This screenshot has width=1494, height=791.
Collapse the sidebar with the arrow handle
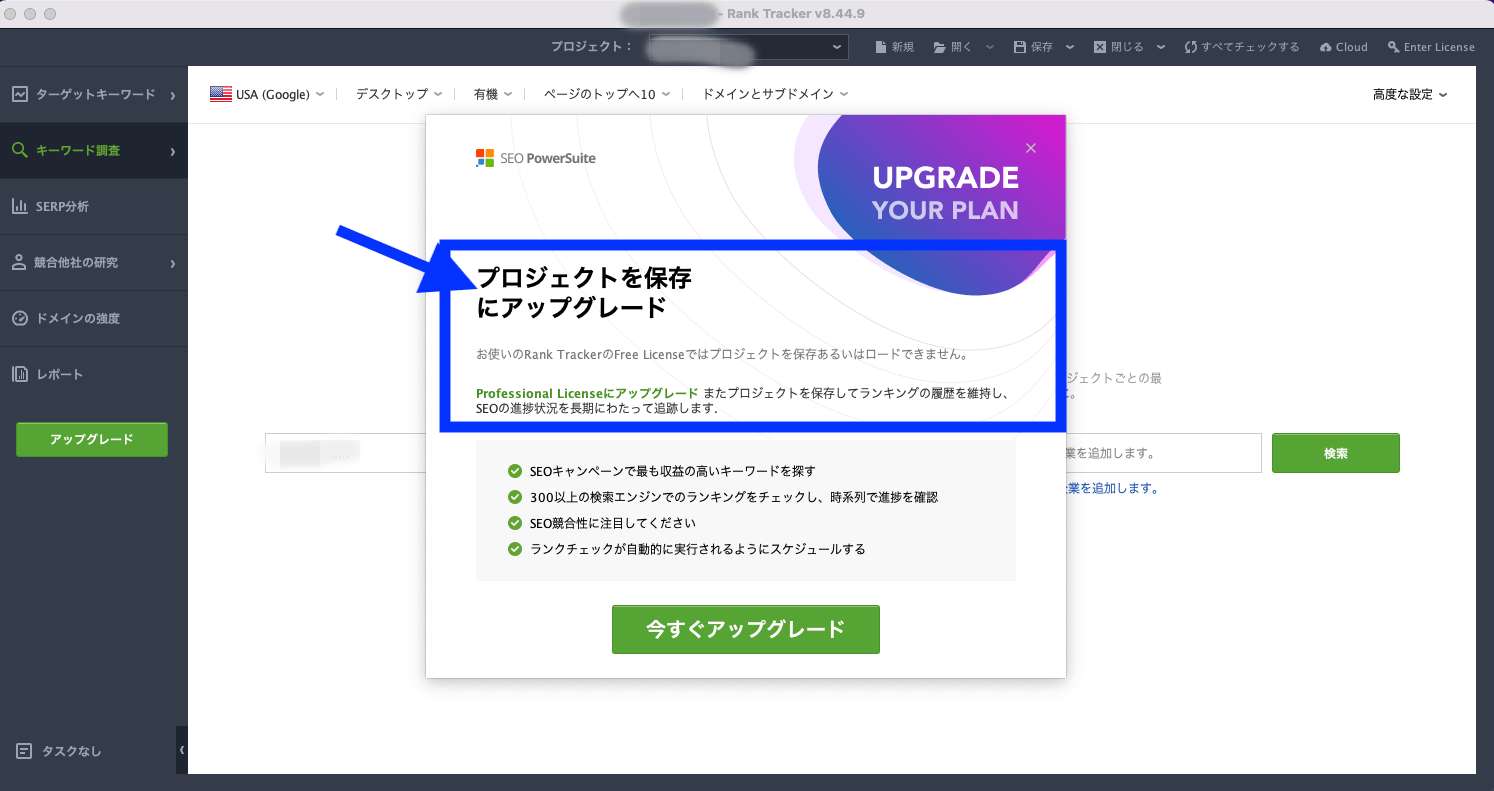point(182,750)
